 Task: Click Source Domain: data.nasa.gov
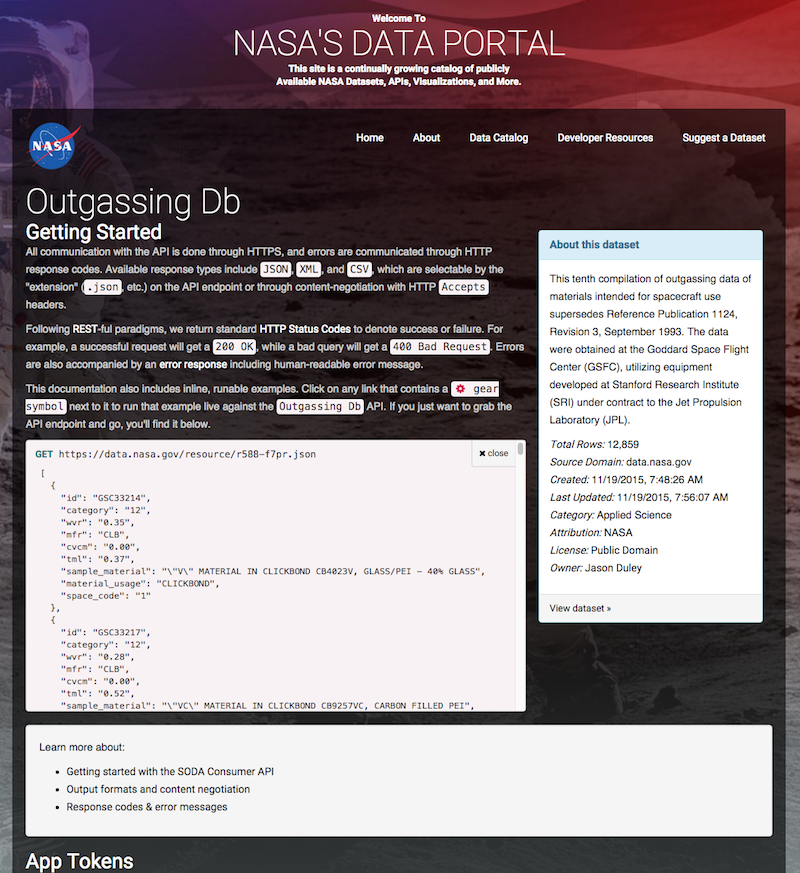coord(620,462)
